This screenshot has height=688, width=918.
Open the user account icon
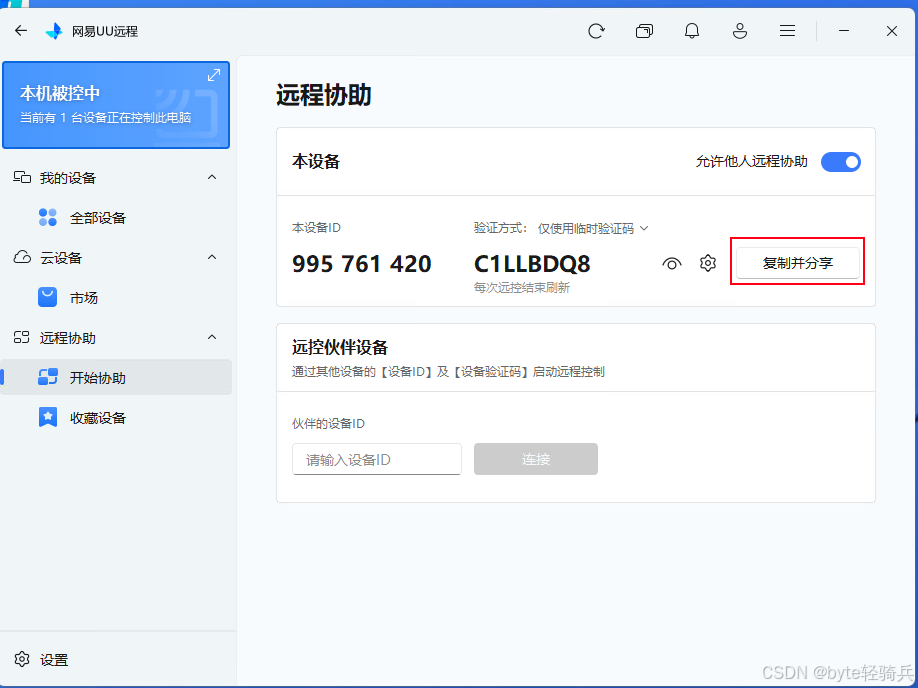pyautogui.click(x=740, y=30)
